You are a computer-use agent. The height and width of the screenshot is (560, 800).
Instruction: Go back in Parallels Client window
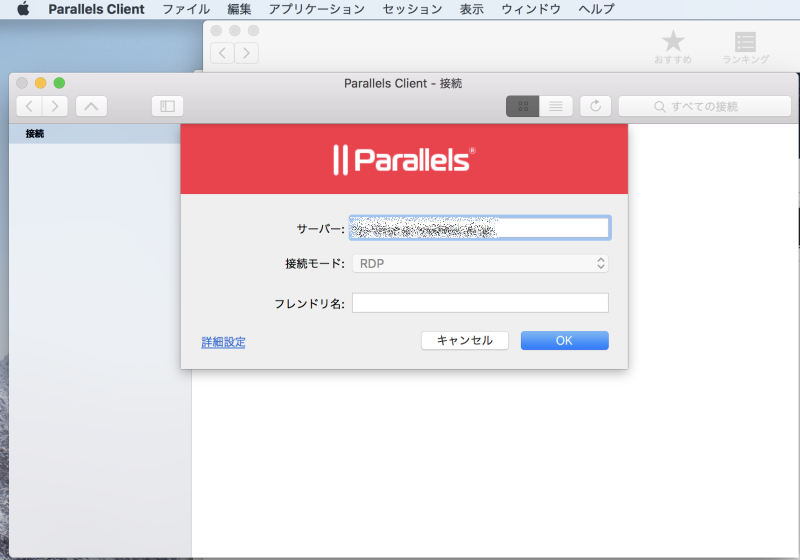[30, 106]
